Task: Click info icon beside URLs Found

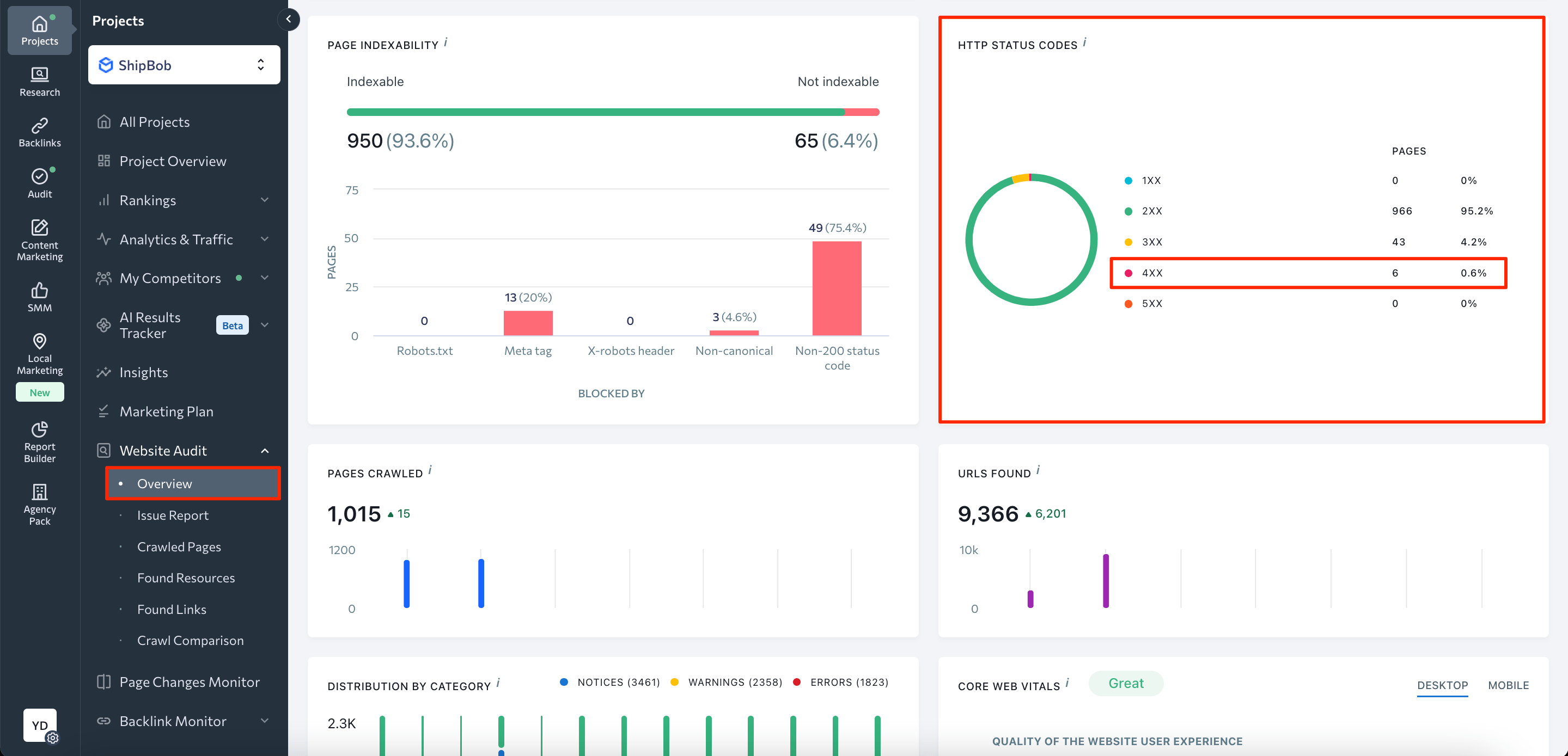Action: click(1038, 470)
